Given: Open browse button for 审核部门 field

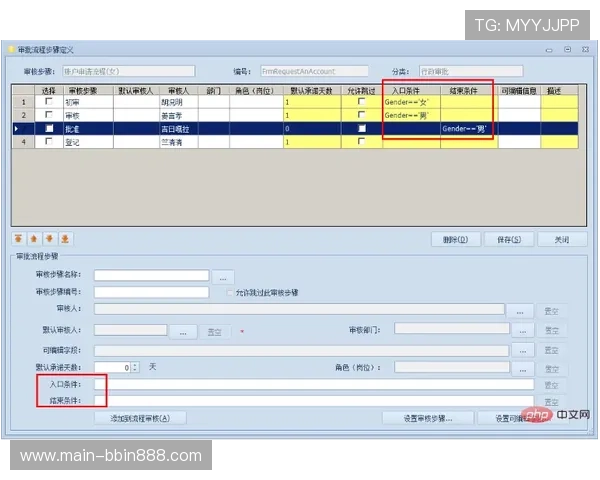Looking at the screenshot, I should pos(523,330).
